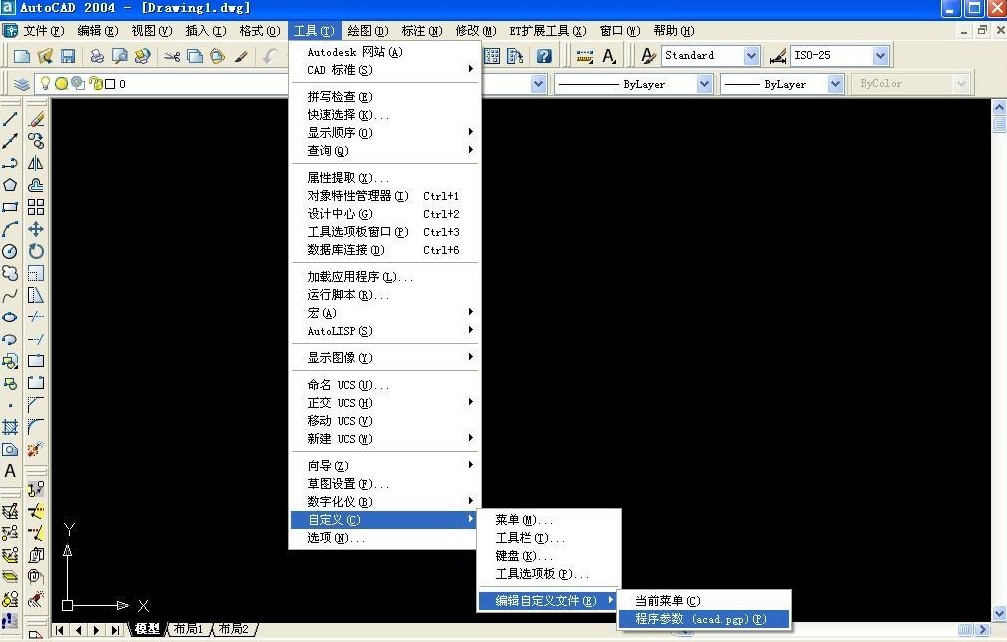
Task: Expand the 显示顺序 submenu
Action: click(x=385, y=132)
